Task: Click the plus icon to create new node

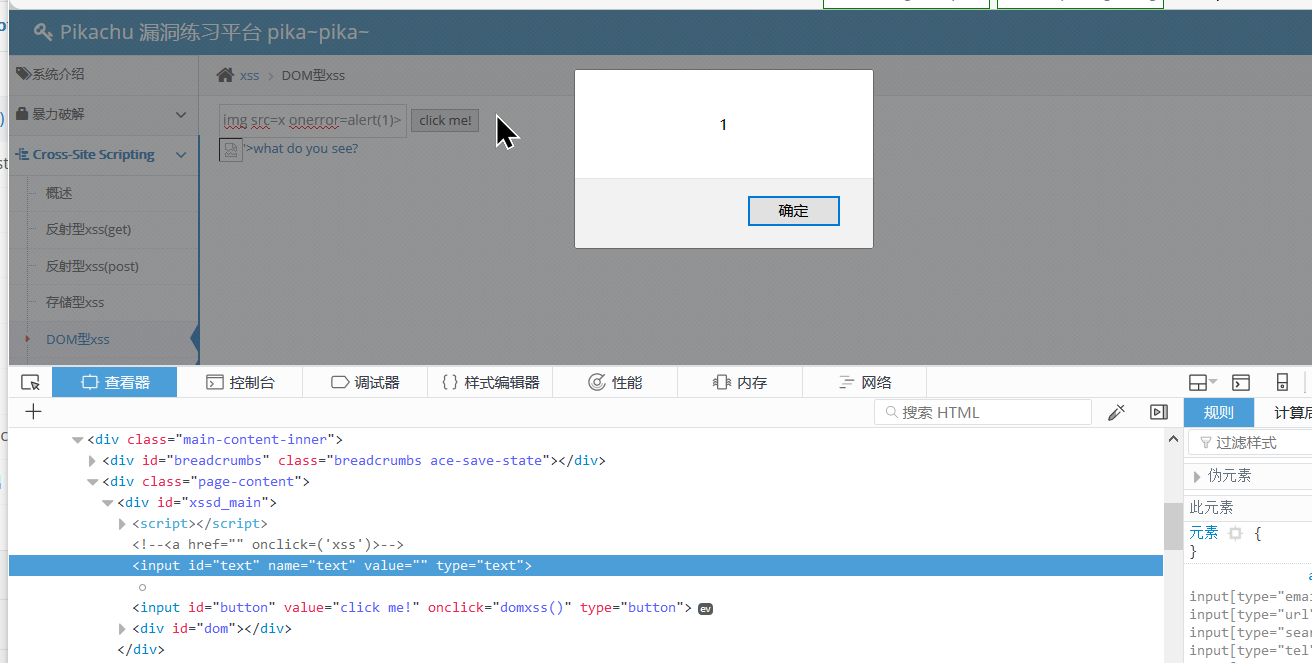Action: pyautogui.click(x=33, y=412)
